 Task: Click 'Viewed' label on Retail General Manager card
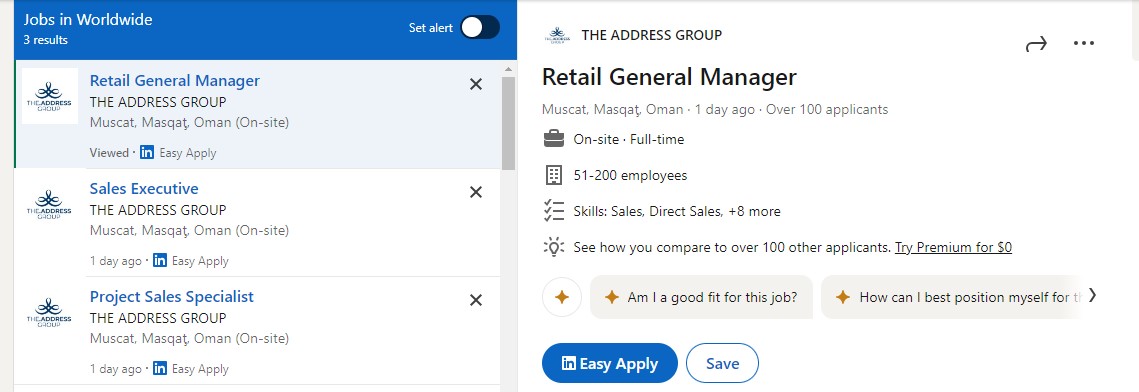point(108,152)
